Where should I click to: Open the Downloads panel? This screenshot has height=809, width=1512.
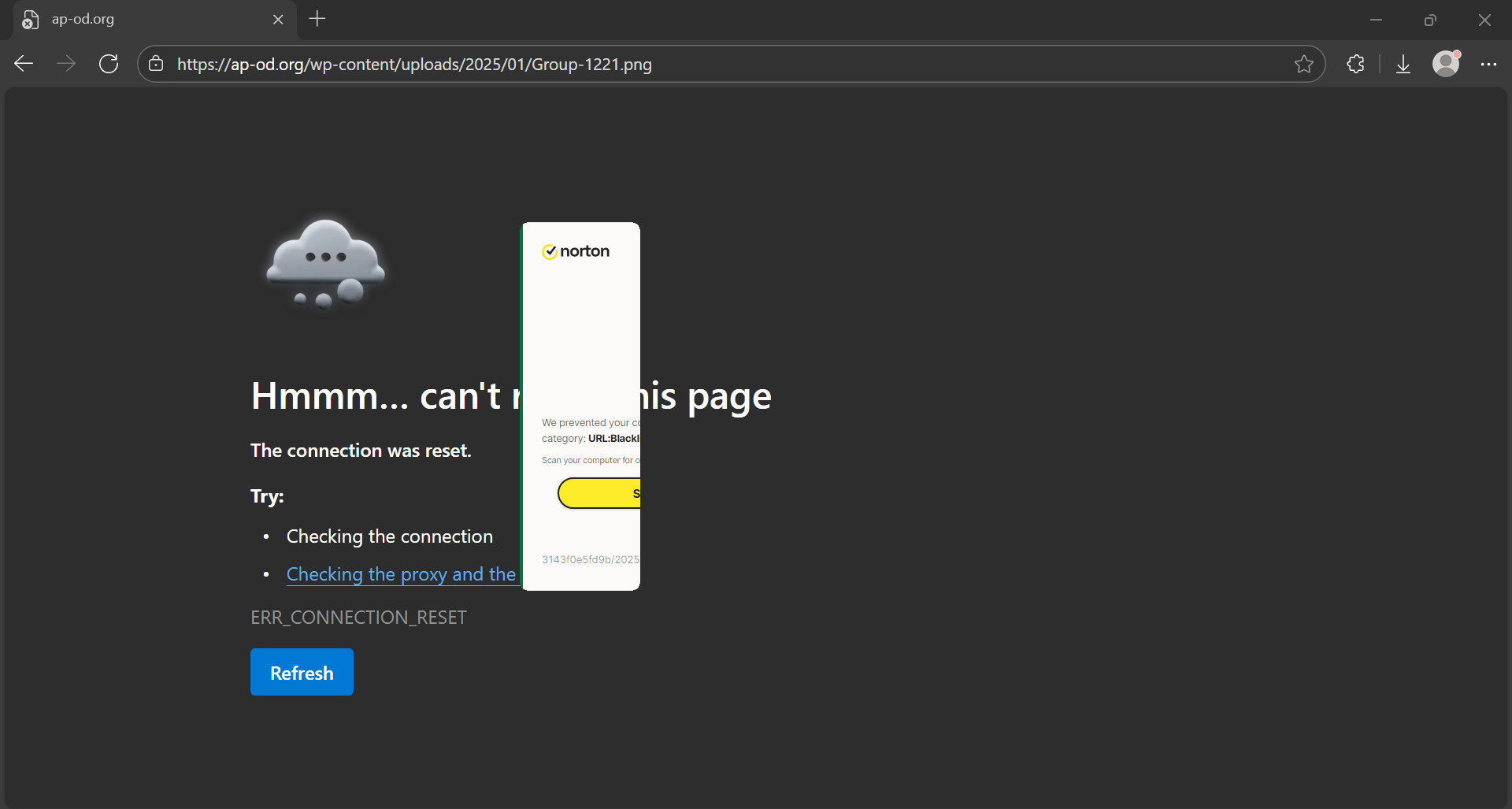coord(1403,64)
